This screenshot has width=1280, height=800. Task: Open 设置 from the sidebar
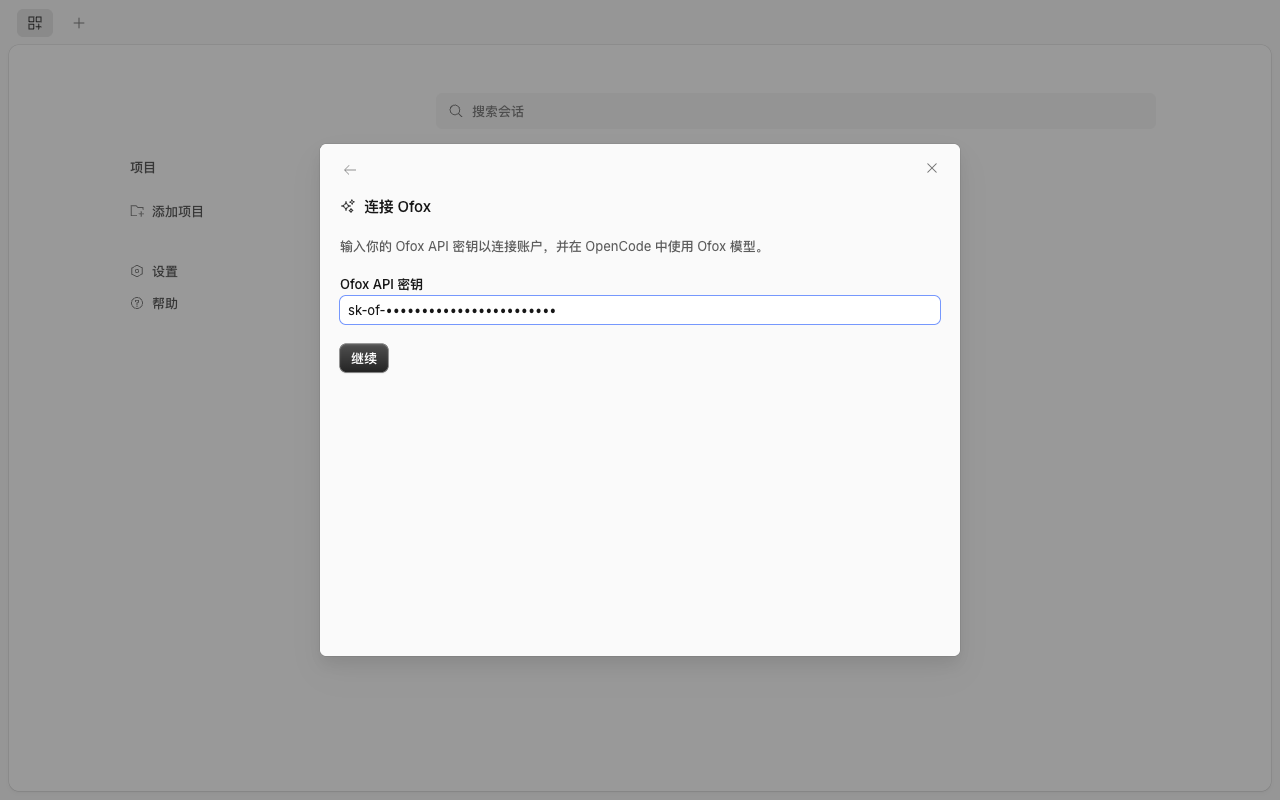(165, 271)
